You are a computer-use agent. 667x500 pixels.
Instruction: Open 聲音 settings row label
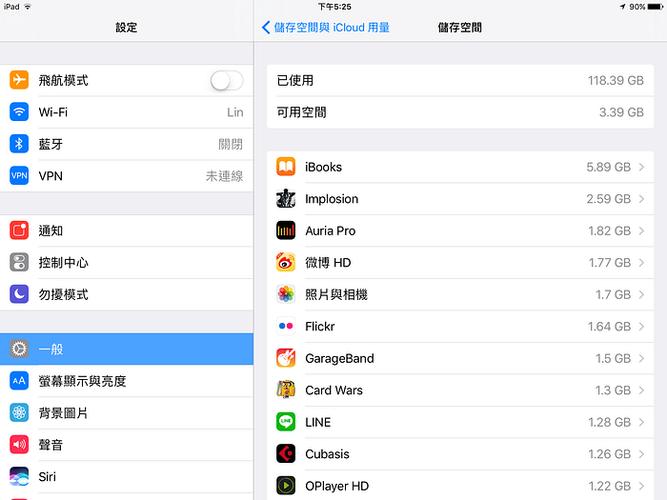tap(51, 445)
